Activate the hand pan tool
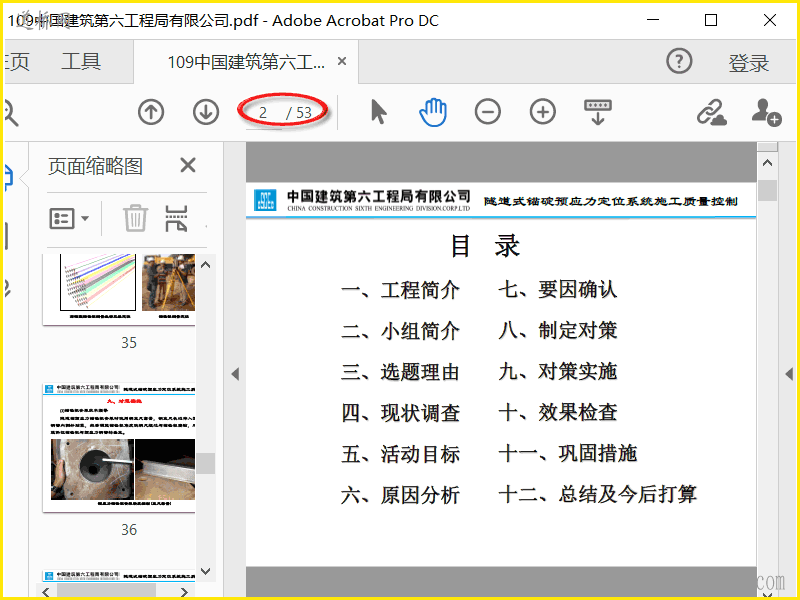The width and height of the screenshot is (800, 600). point(433,112)
